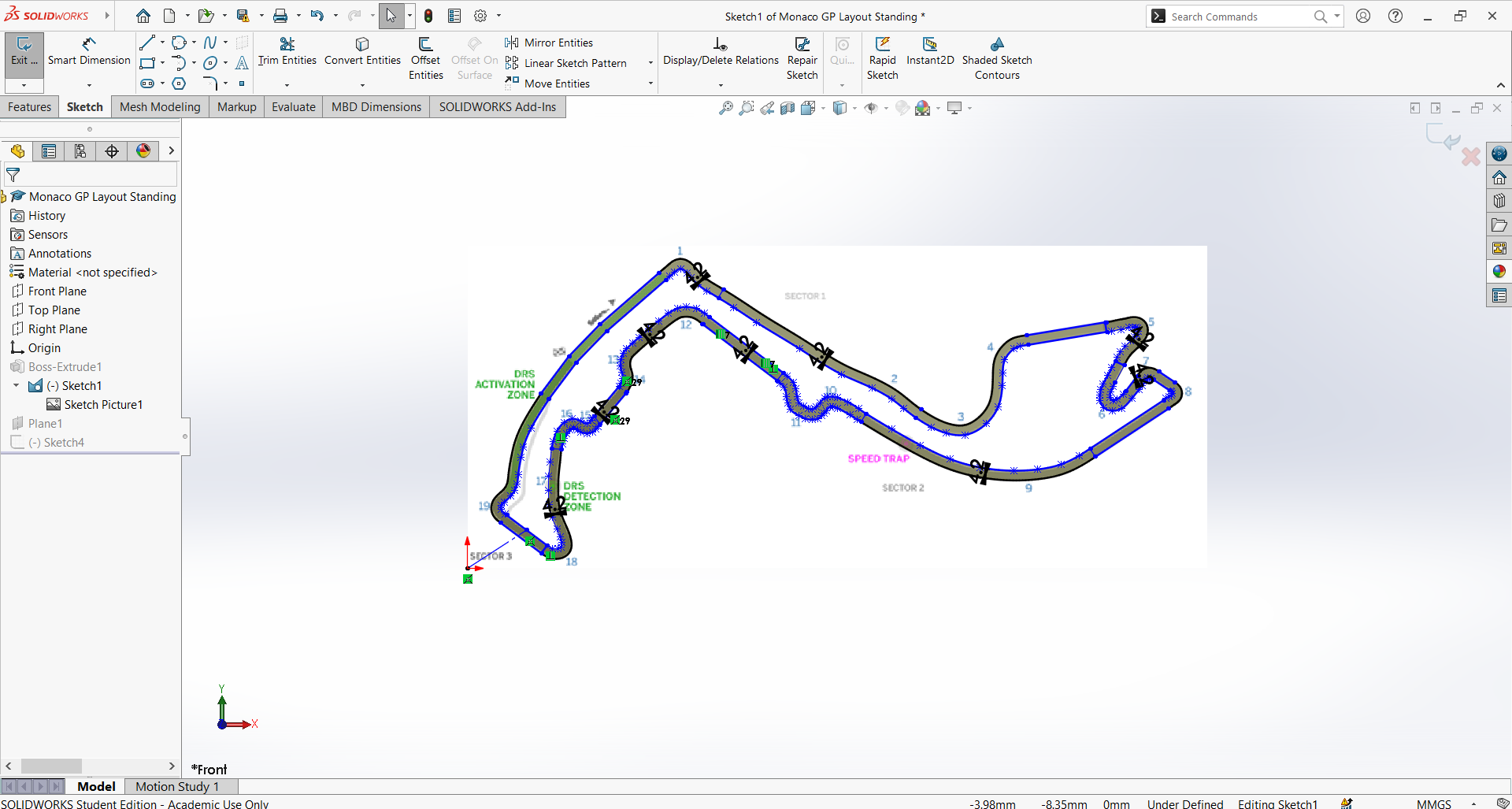Click the Offset Entities tool
Viewport: 1512px width, 809px height.
click(426, 58)
